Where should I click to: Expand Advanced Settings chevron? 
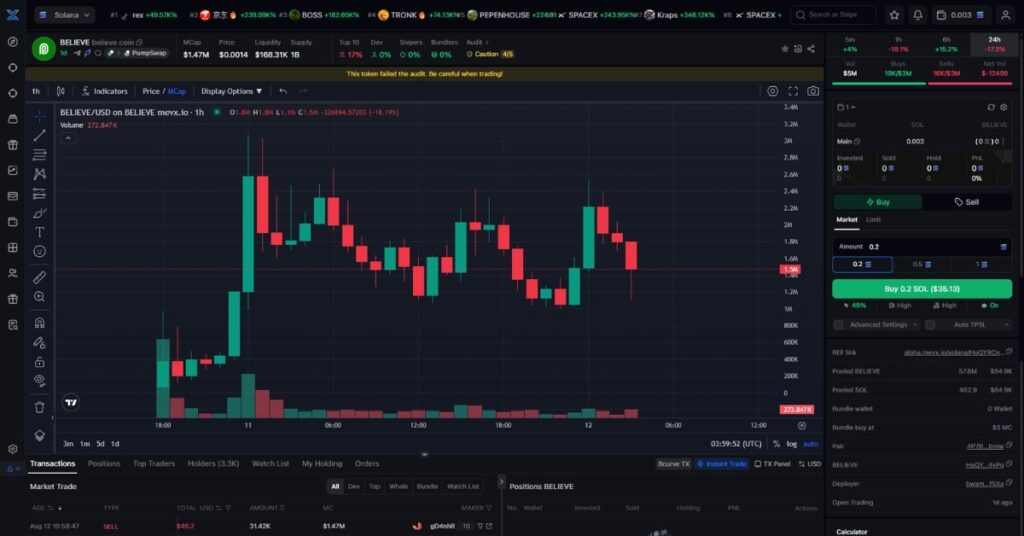point(915,324)
